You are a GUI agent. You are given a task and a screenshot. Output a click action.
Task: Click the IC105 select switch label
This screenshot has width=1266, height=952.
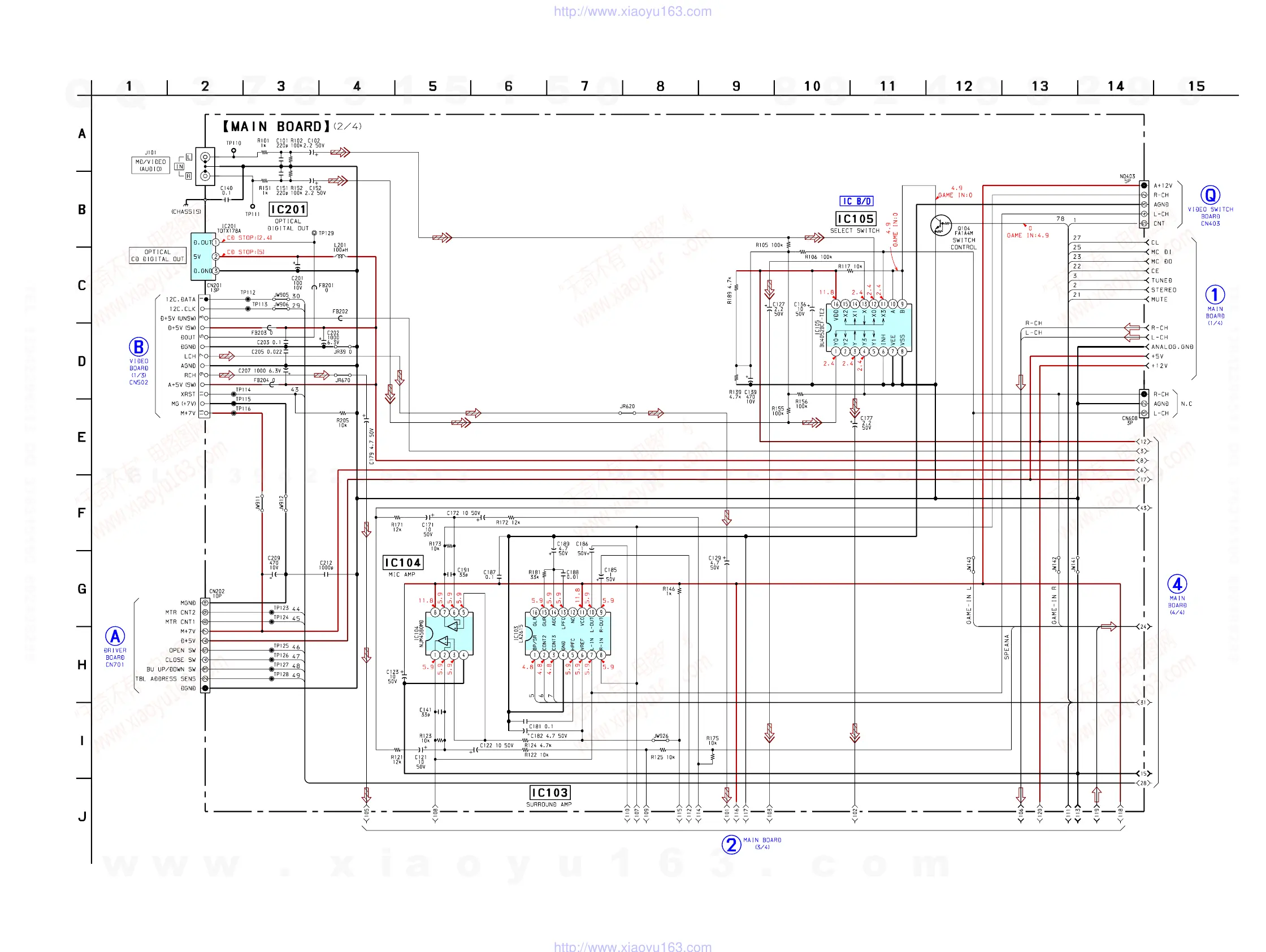856,219
